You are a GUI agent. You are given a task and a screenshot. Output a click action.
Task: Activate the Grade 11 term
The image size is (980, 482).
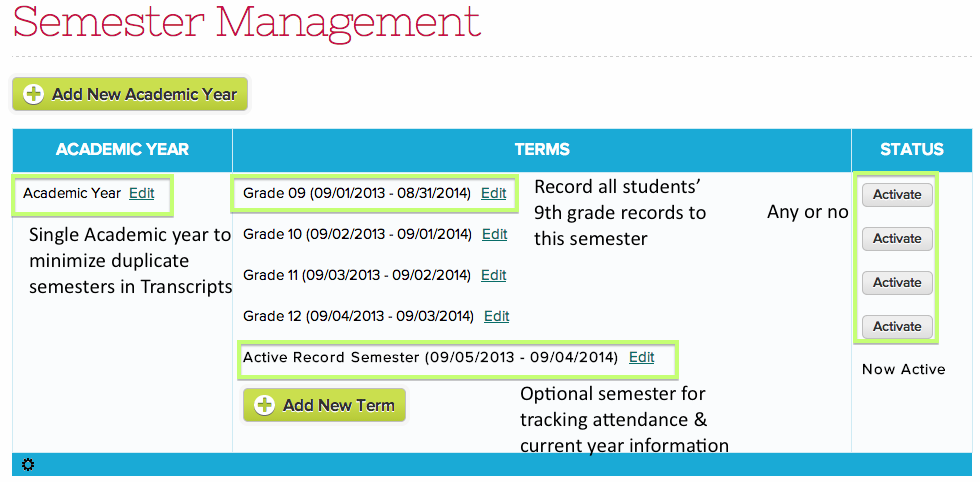point(897,283)
